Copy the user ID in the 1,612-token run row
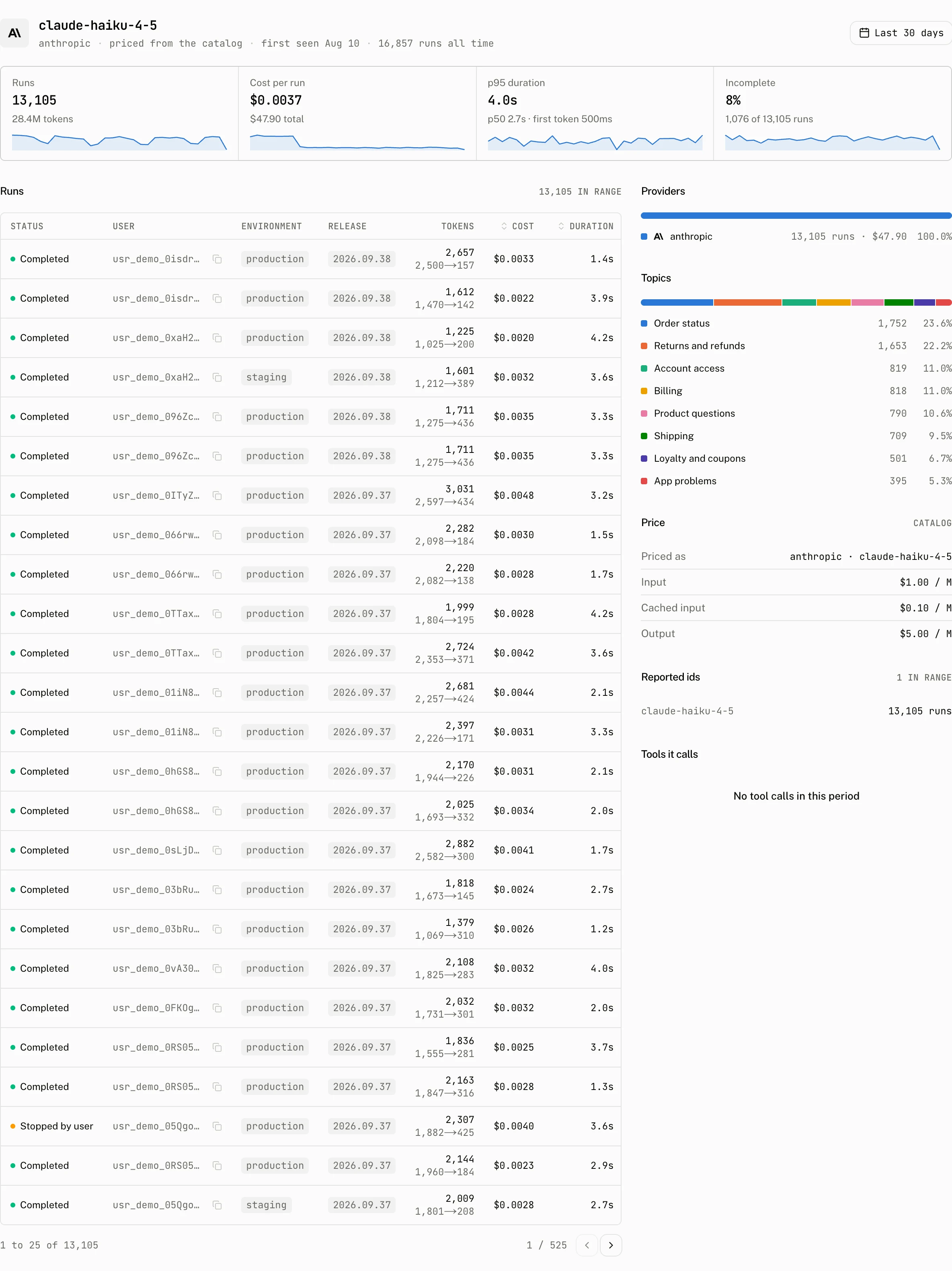Viewport: 952px width, 1271px height. (217, 299)
